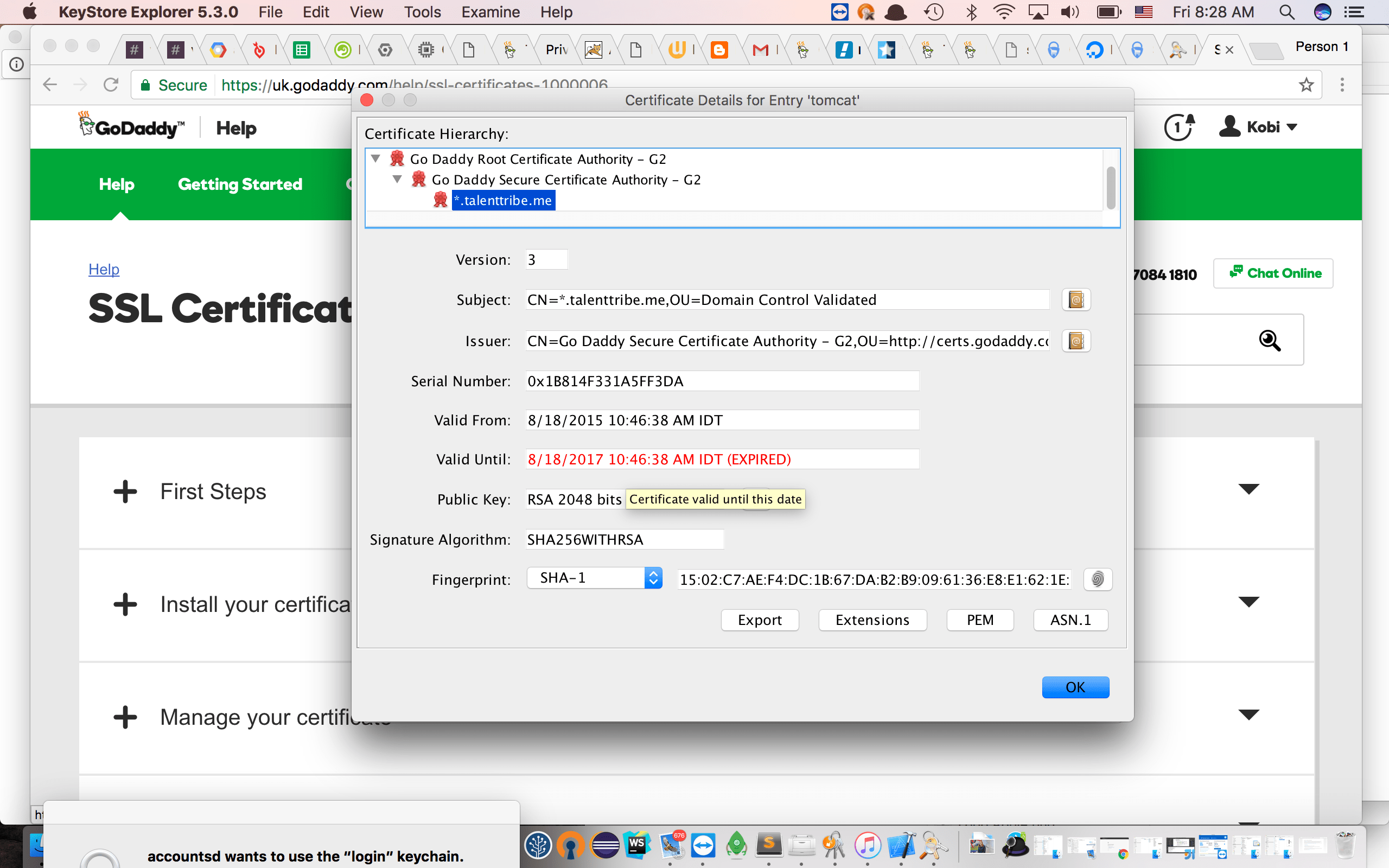The image size is (1389, 868).
Task: Open WebStorm from the Dock
Action: (637, 846)
